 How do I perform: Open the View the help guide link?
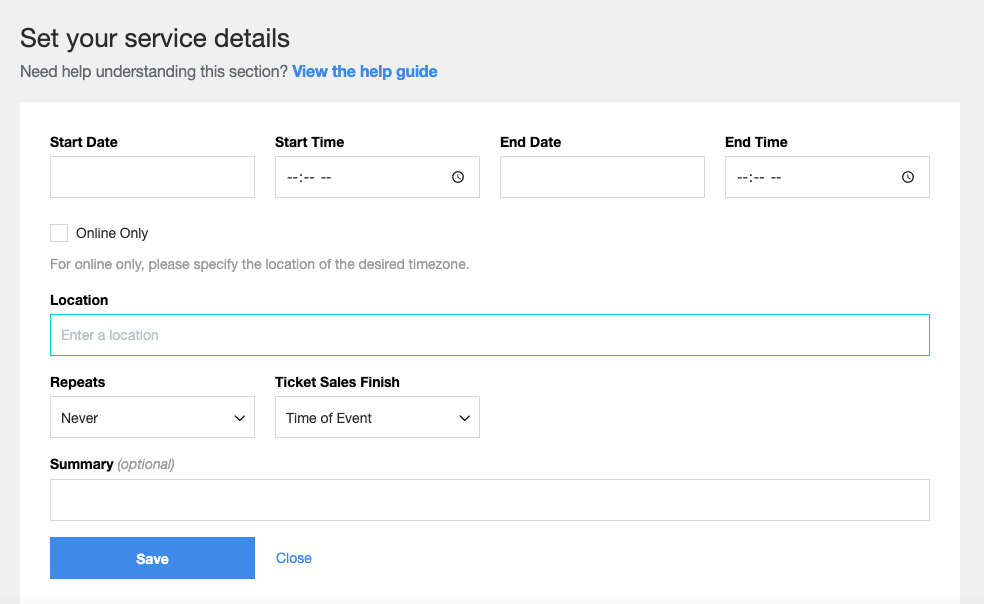(365, 72)
